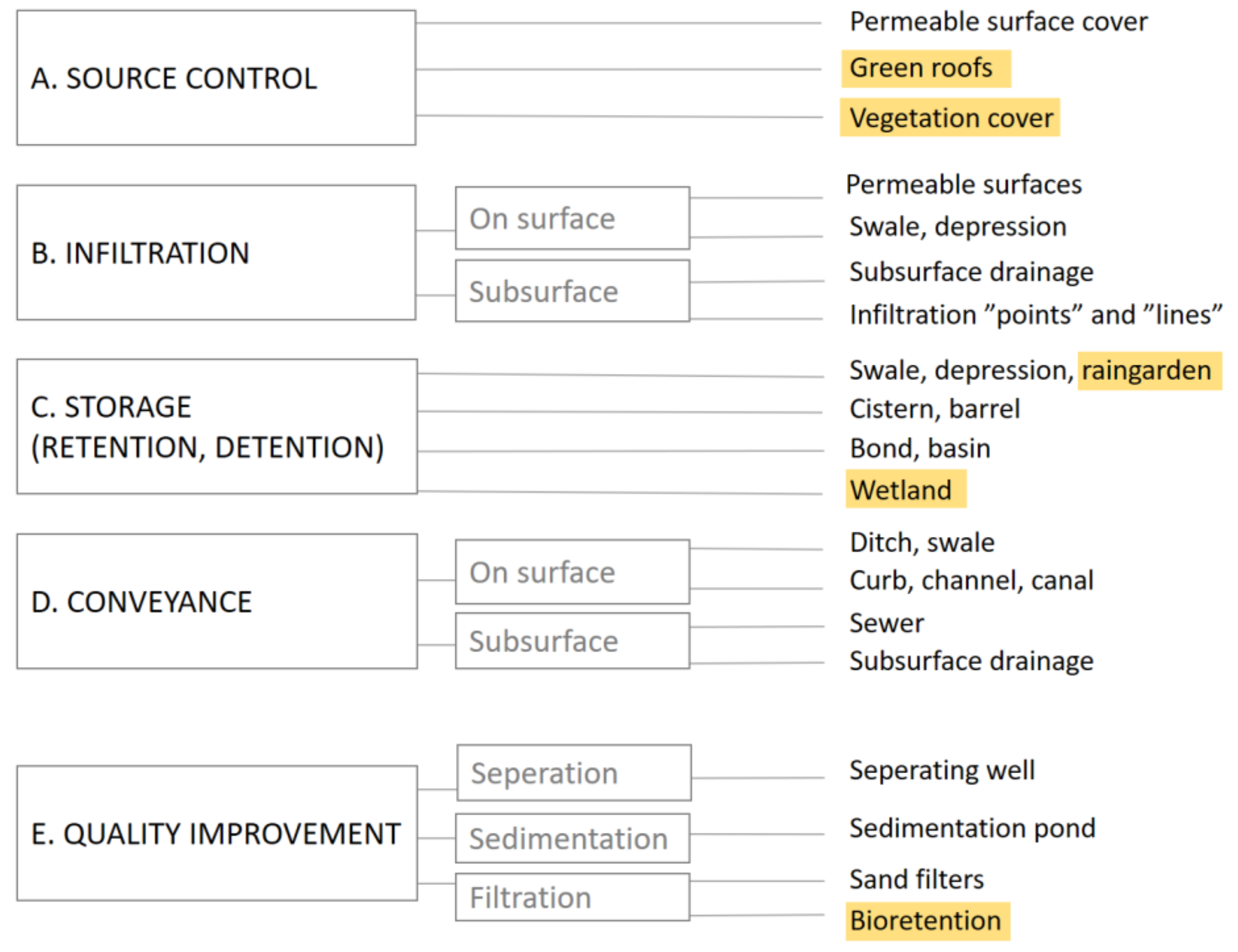Image resolution: width=1238 pixels, height=952 pixels.
Task: Click the E. QUALITY IMPROVEMENT box
Action: [217, 834]
